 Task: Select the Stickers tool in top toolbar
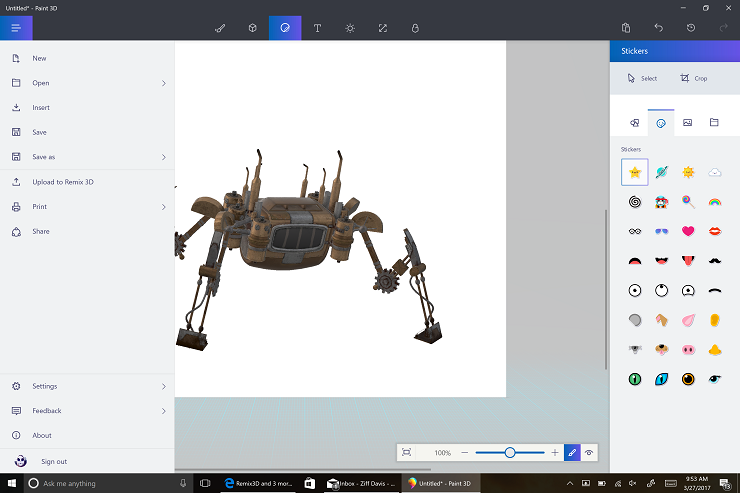click(x=285, y=28)
